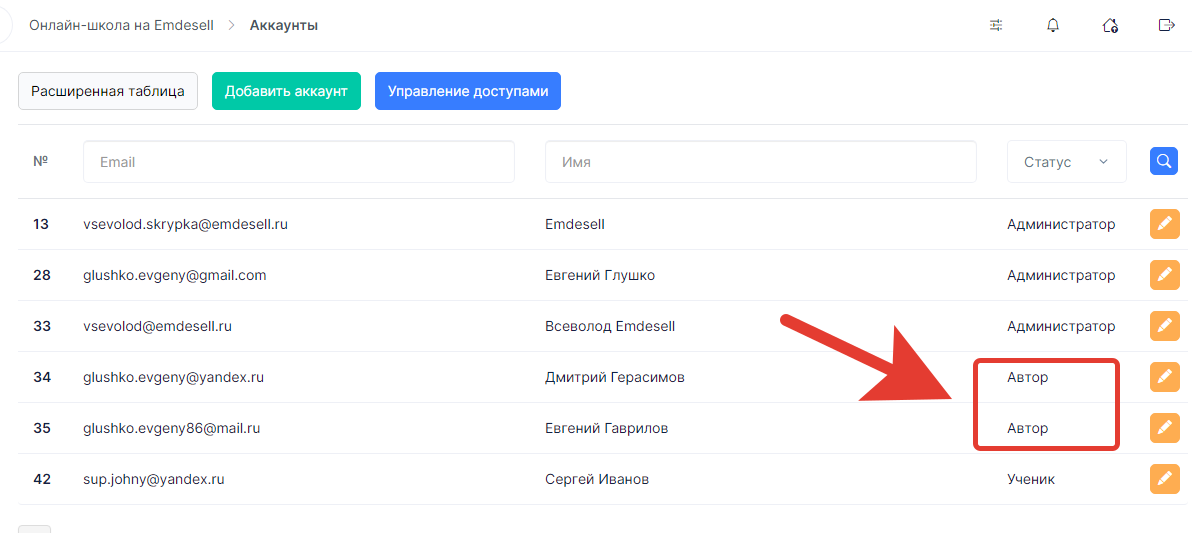
Task: Open the Статус filter dropdown
Action: pyautogui.click(x=1067, y=162)
